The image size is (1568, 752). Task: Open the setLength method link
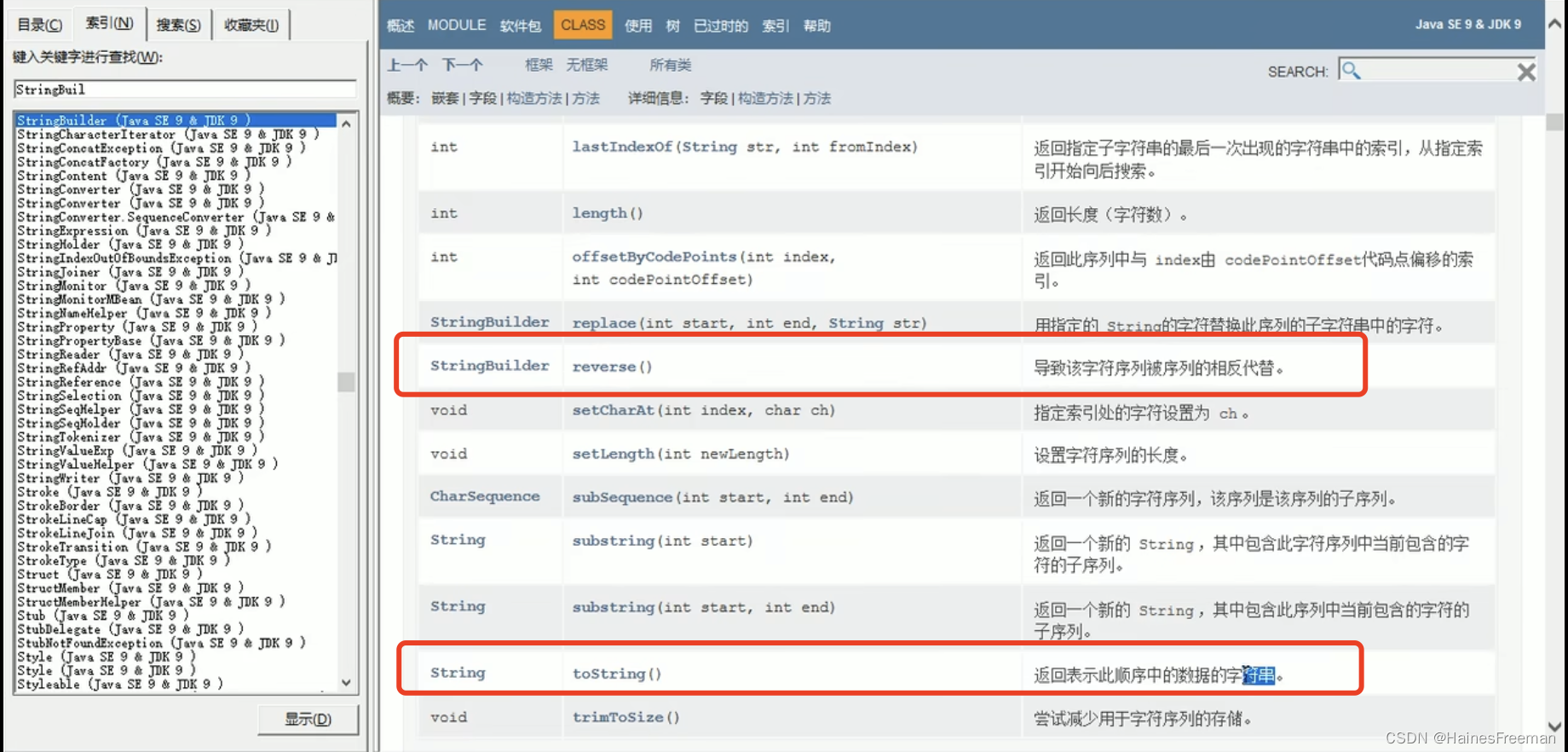point(614,454)
